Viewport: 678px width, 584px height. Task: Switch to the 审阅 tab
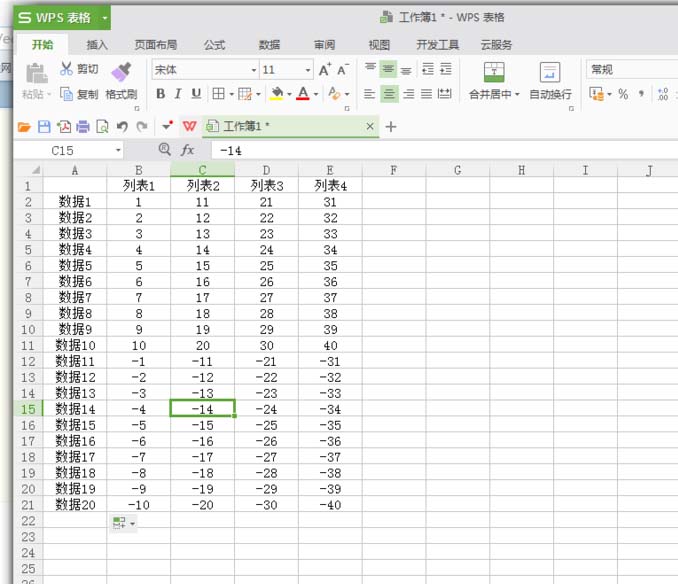324,45
